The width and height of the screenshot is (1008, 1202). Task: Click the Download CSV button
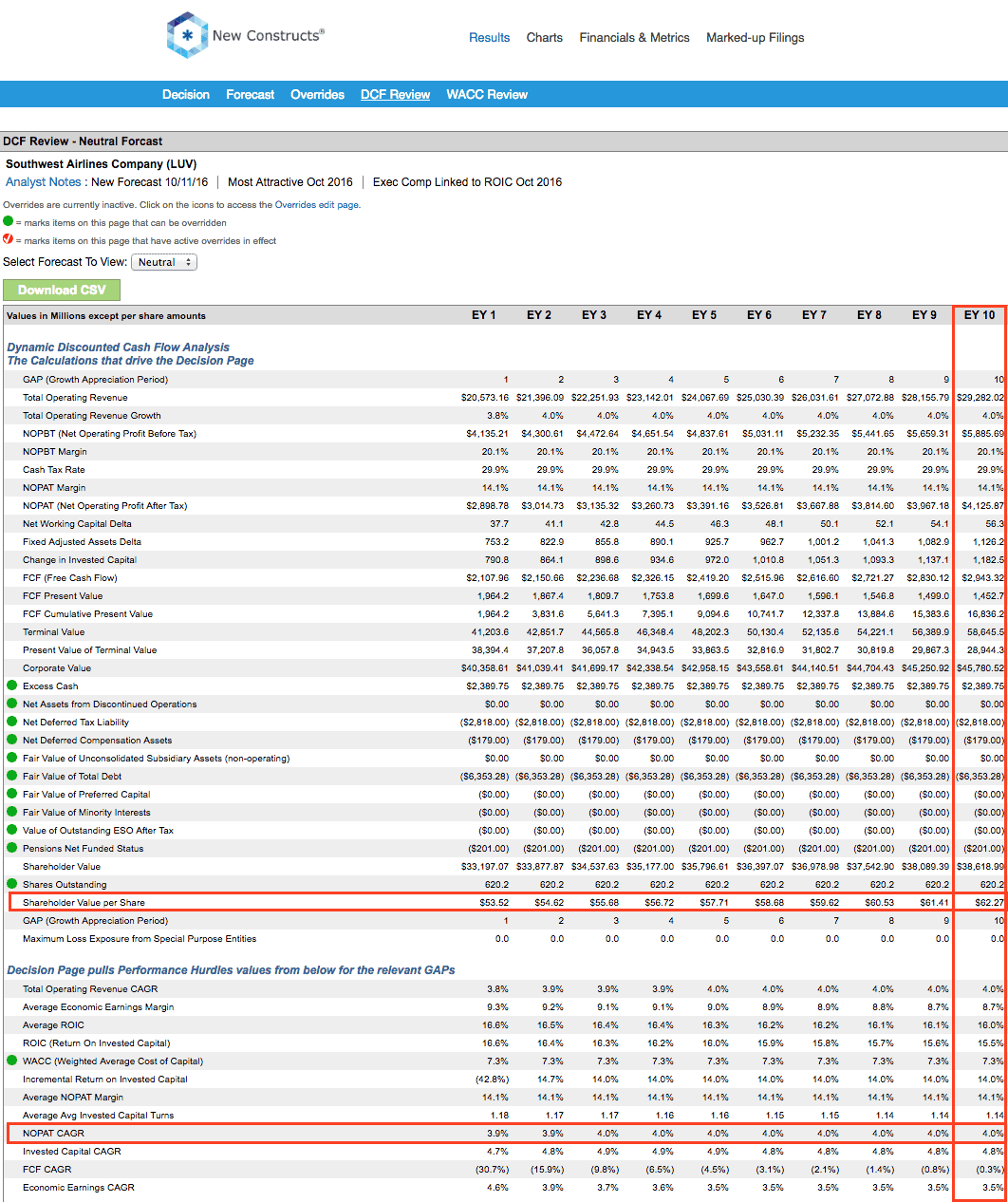(x=62, y=291)
